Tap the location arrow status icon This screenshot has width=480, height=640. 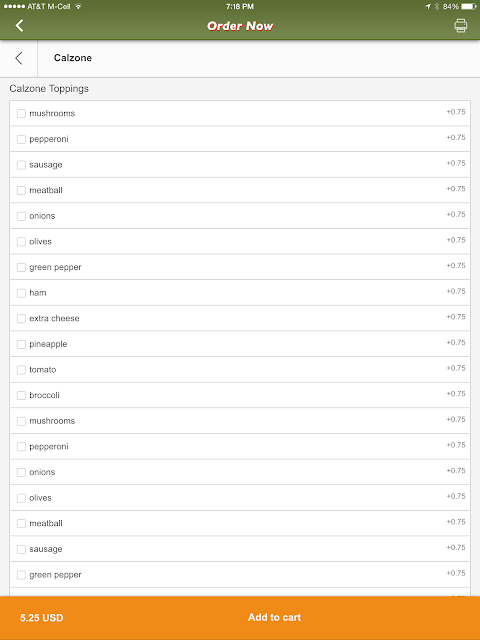[x=428, y=7]
